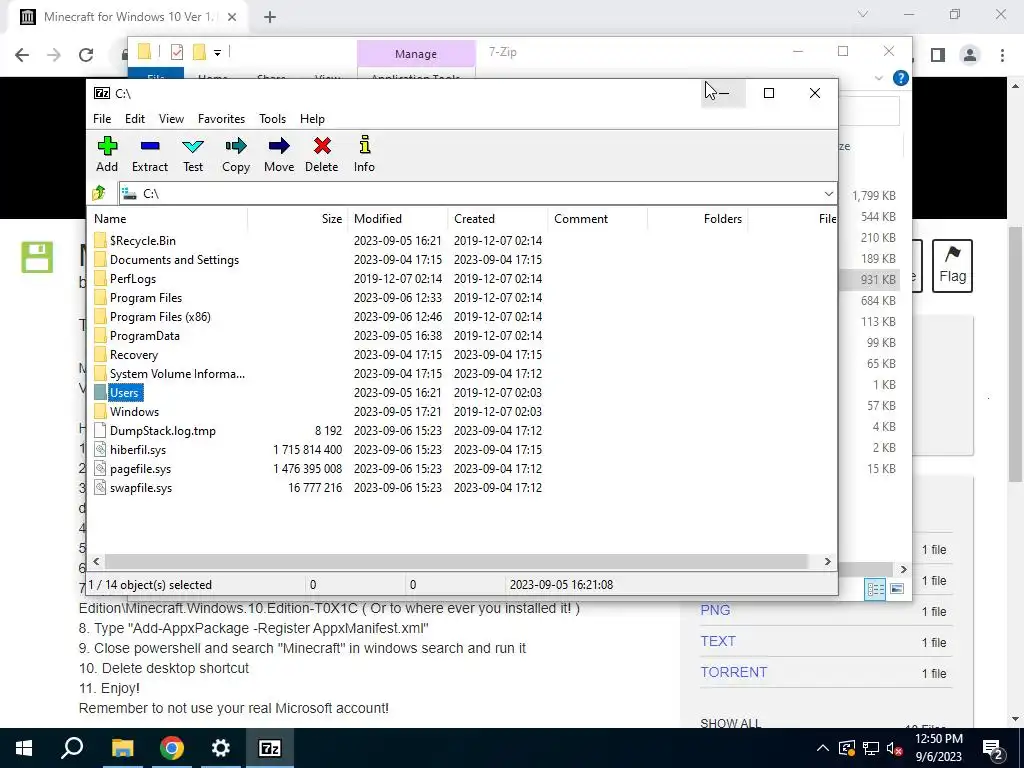This screenshot has width=1024, height=768.
Task: Open the Edit menu
Action: coord(135,119)
